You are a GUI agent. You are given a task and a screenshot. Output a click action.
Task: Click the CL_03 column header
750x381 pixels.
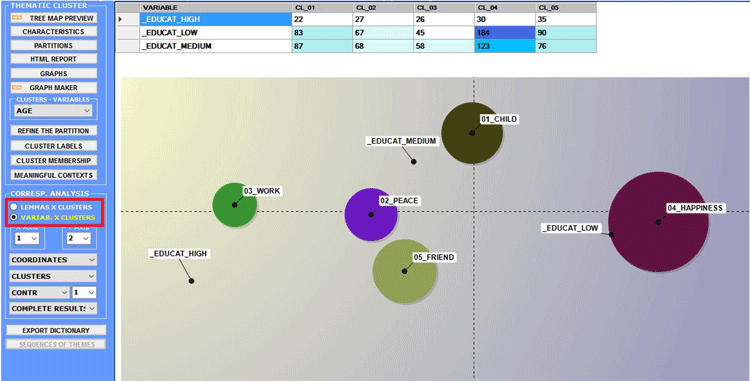443,8
